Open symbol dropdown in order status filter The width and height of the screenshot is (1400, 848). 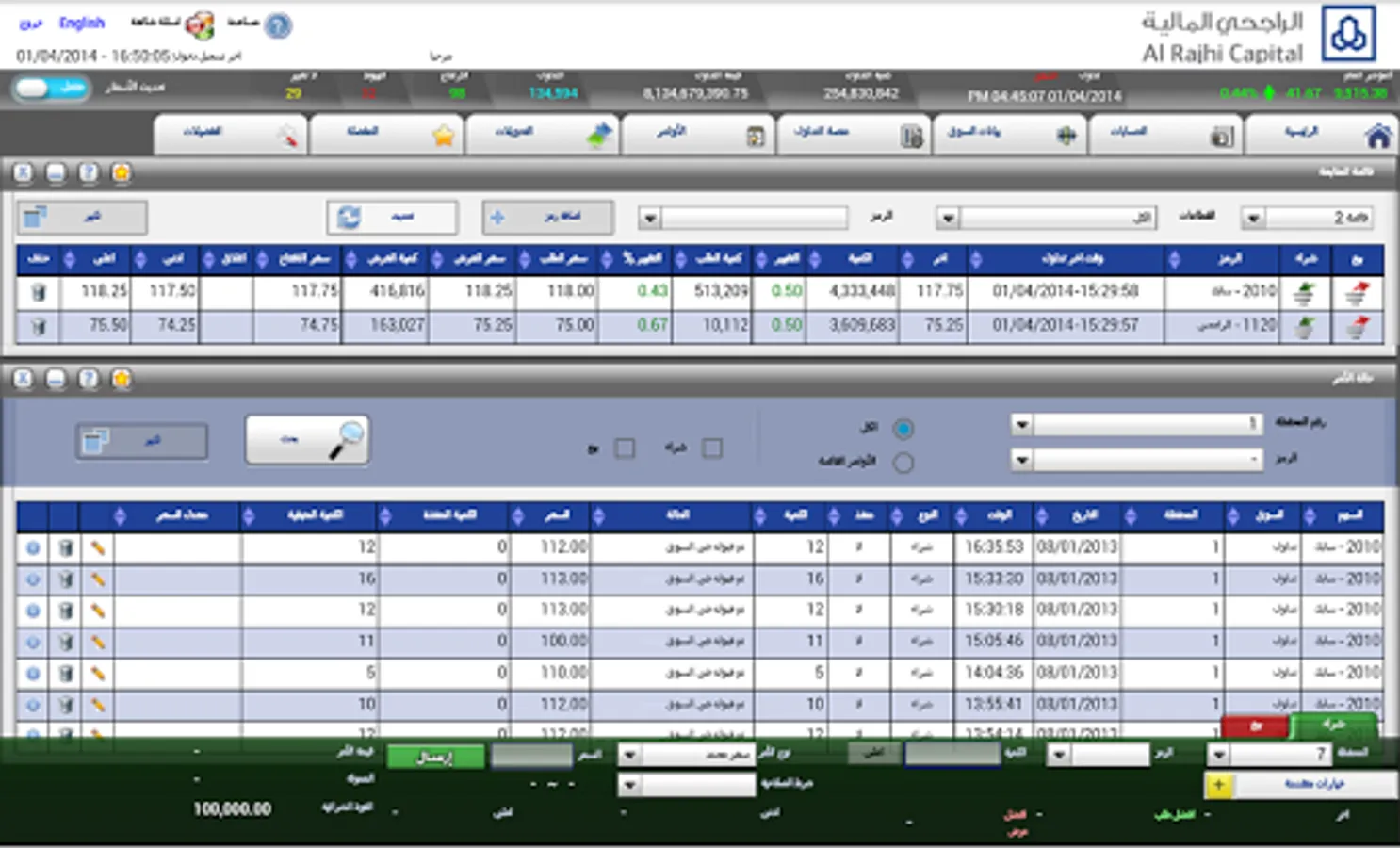pyautogui.click(x=1136, y=459)
